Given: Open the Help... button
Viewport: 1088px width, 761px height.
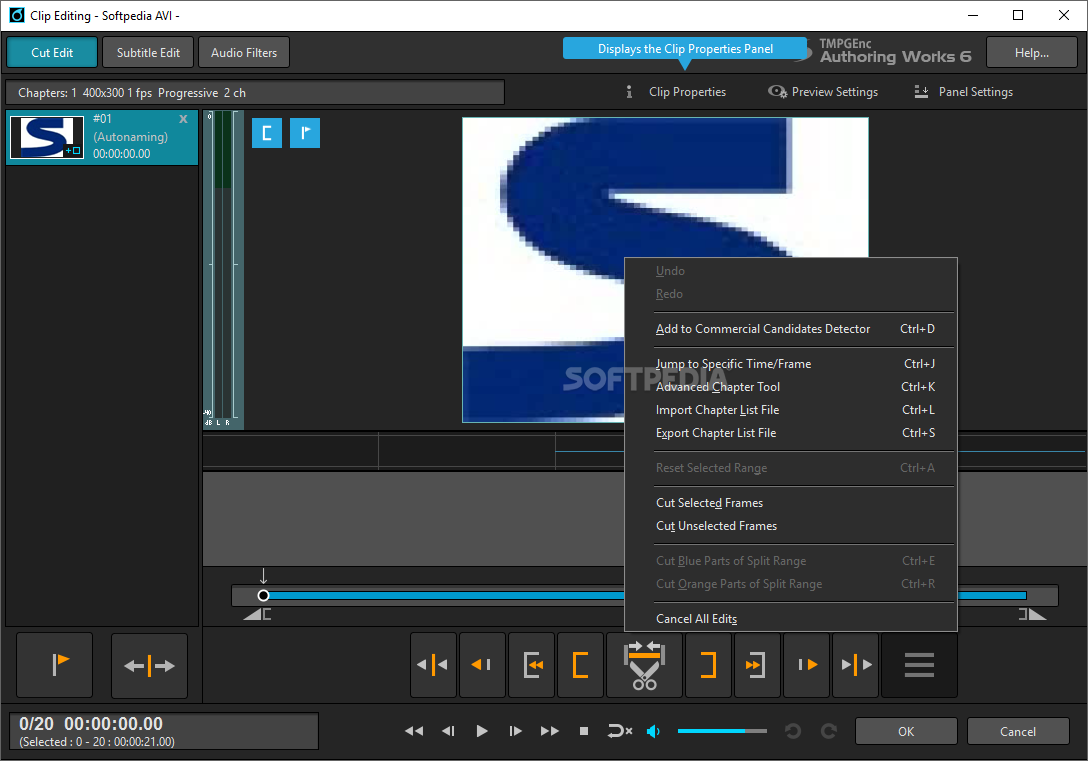Looking at the screenshot, I should pos(1031,53).
